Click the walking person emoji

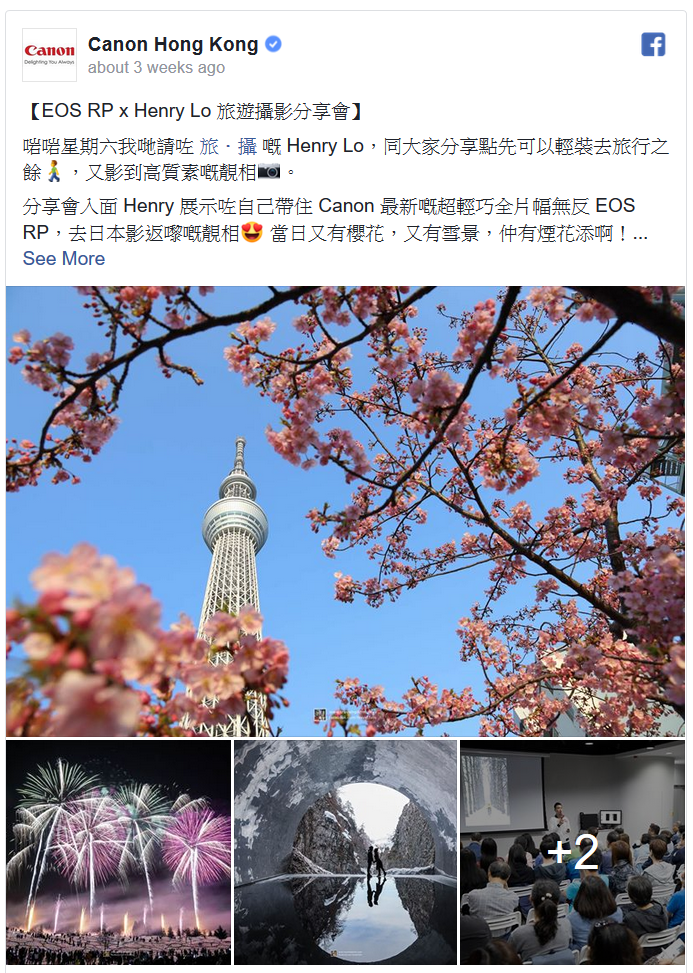pos(55,172)
